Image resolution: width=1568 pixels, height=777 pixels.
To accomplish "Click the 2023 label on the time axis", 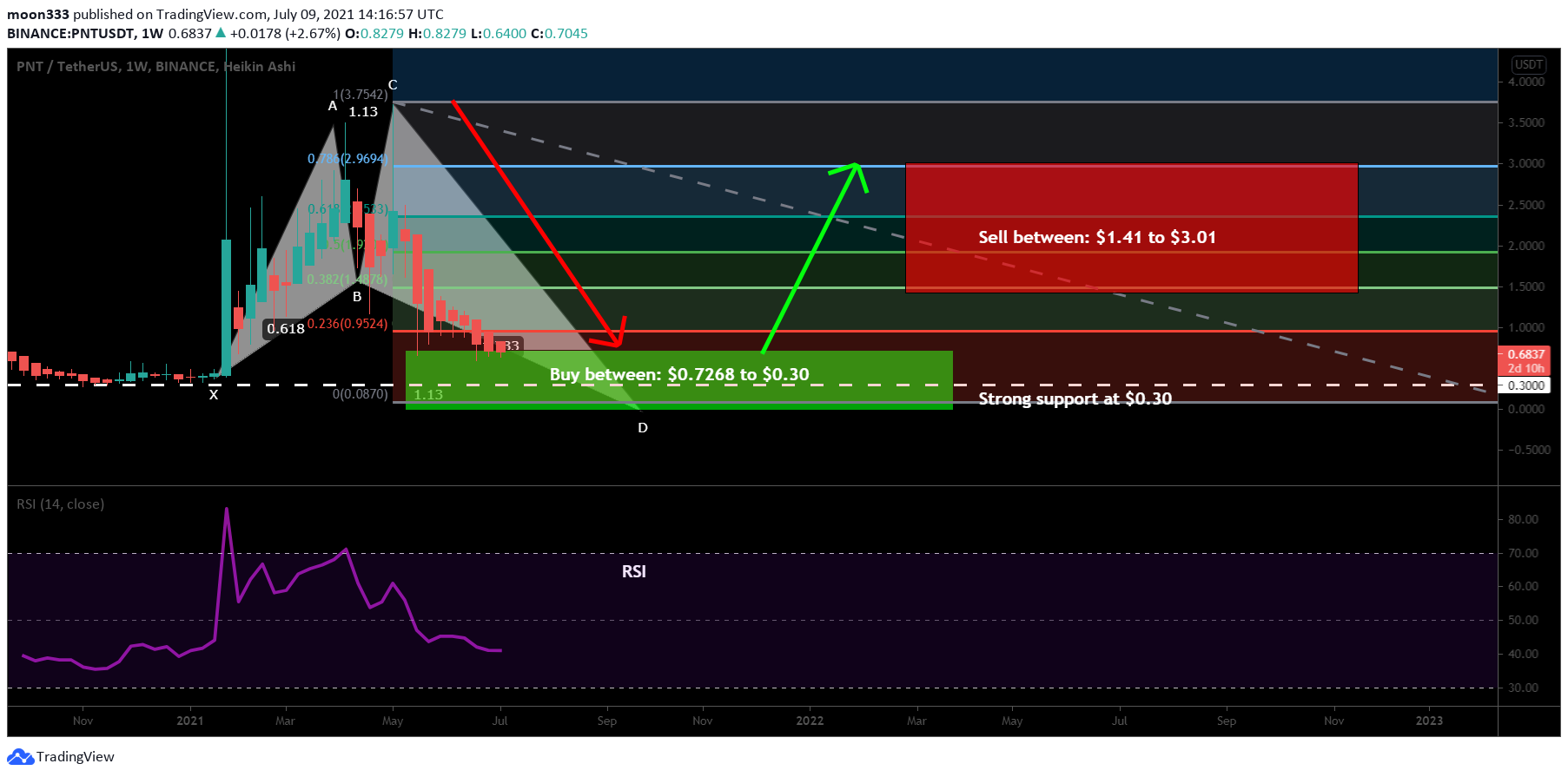I will [1429, 721].
